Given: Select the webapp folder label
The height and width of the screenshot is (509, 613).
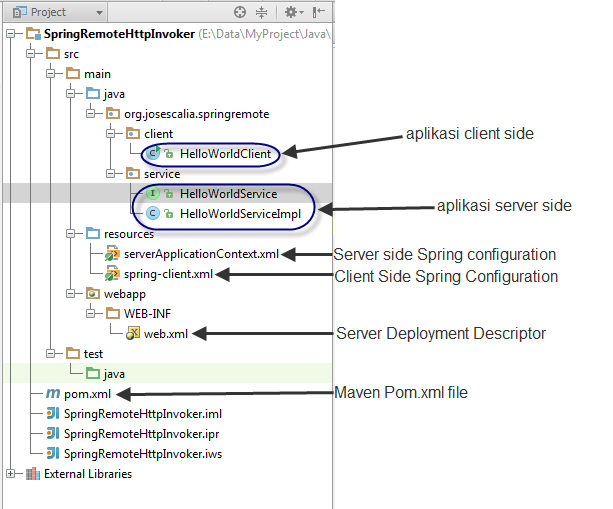Looking at the screenshot, I should point(125,294).
